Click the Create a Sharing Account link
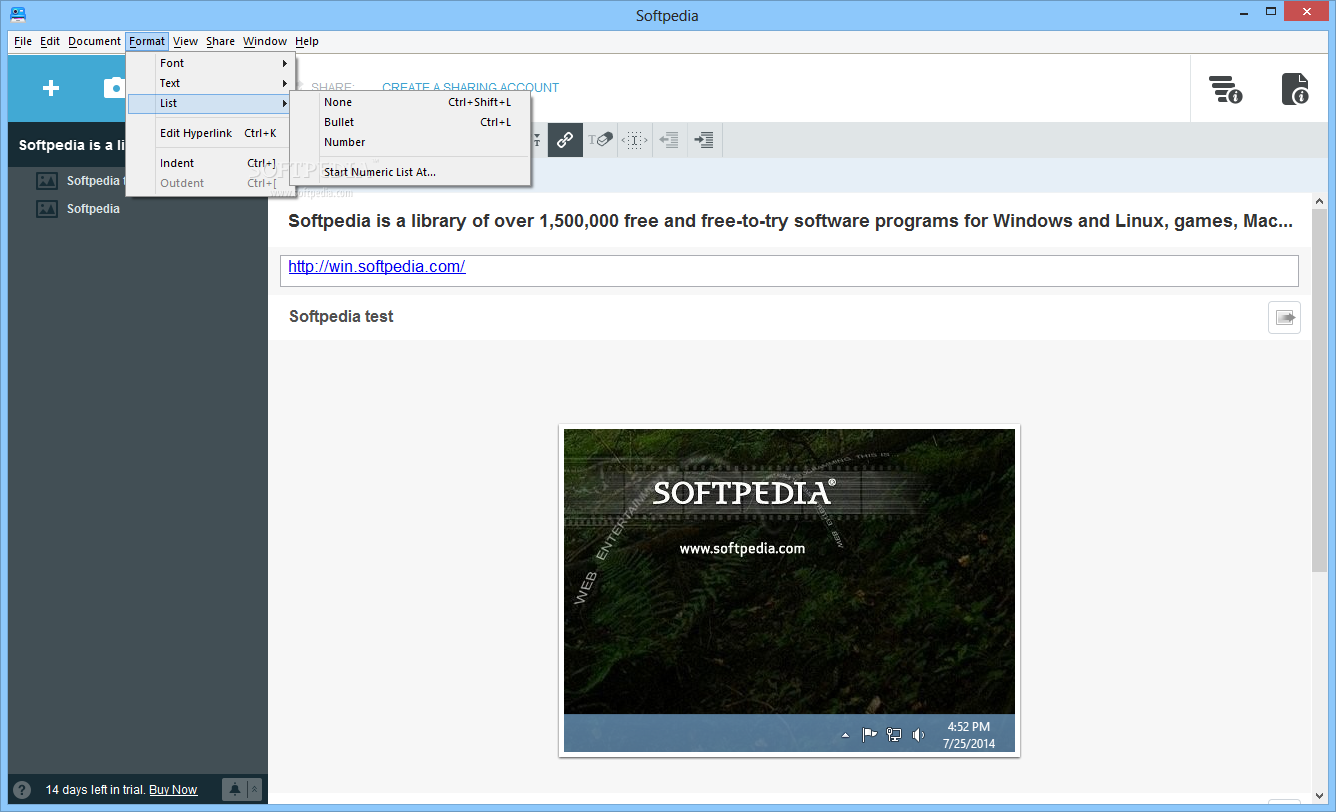This screenshot has width=1336, height=812. click(x=470, y=88)
